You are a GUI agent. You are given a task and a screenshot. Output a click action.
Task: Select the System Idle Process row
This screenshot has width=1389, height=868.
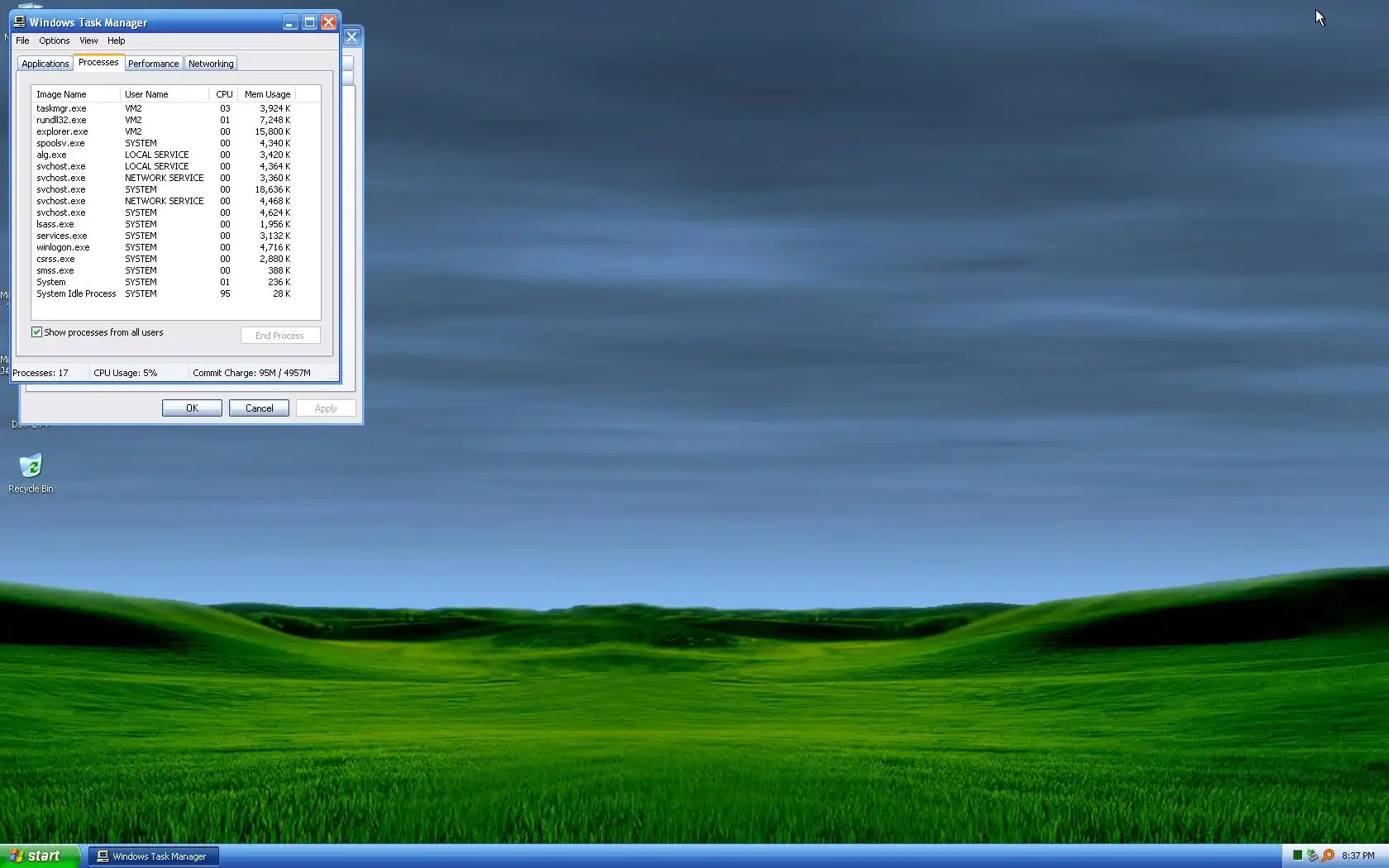pos(164,293)
